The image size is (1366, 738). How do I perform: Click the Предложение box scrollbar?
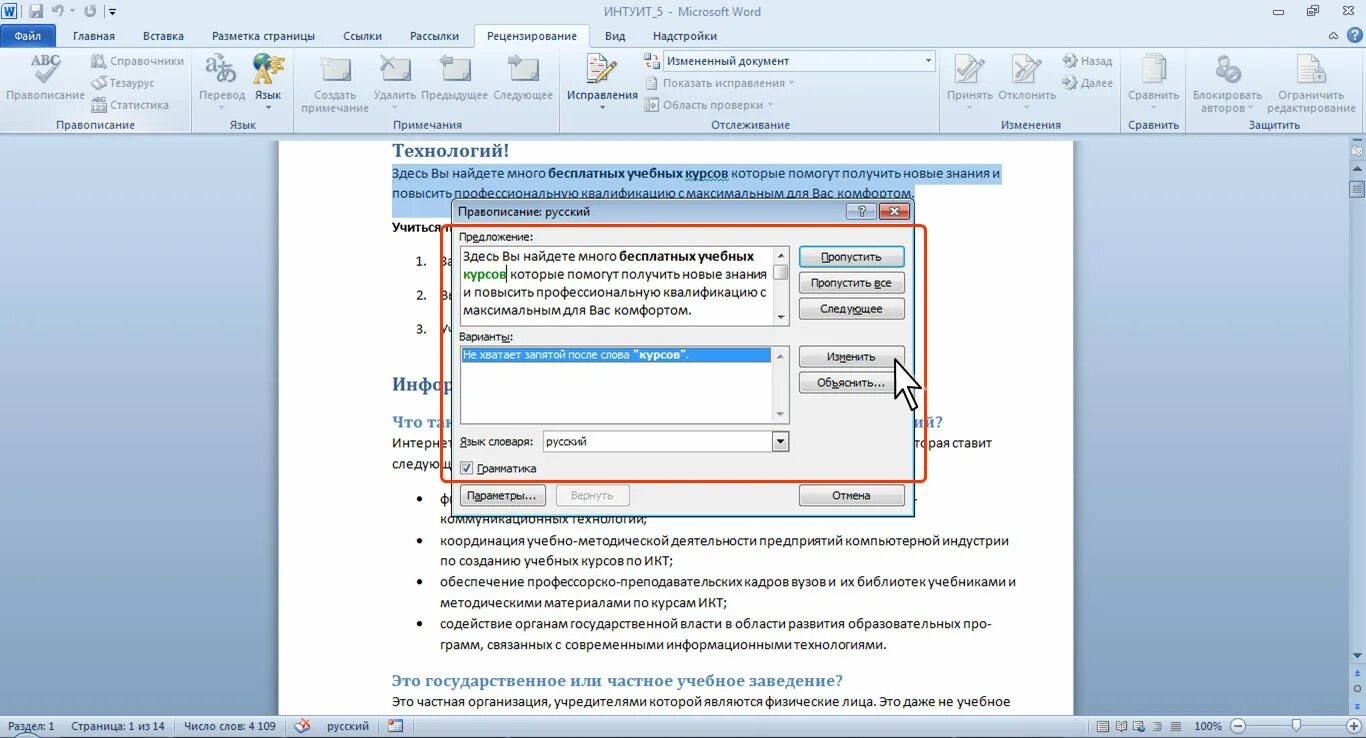781,285
